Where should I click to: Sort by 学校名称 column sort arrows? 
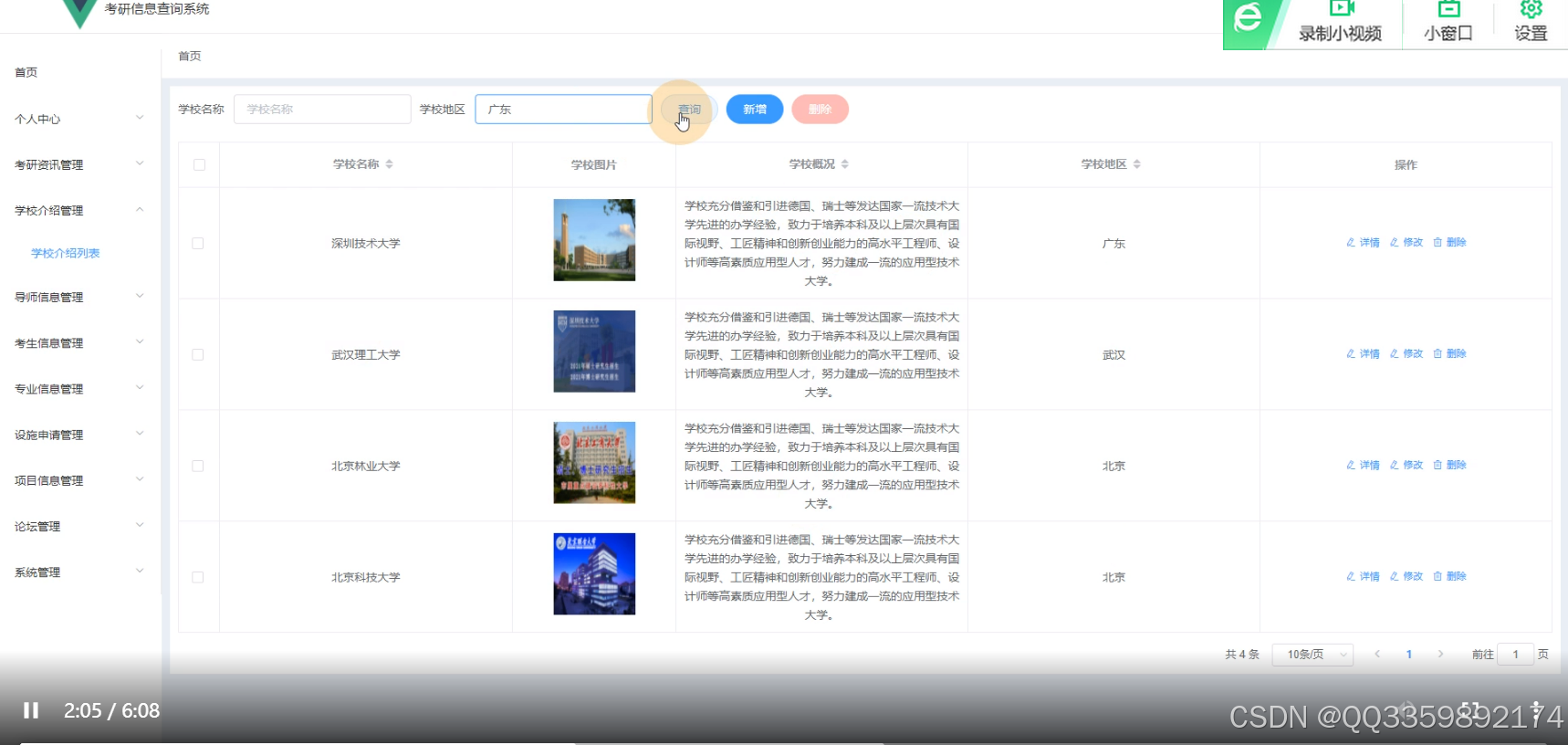pyautogui.click(x=390, y=164)
